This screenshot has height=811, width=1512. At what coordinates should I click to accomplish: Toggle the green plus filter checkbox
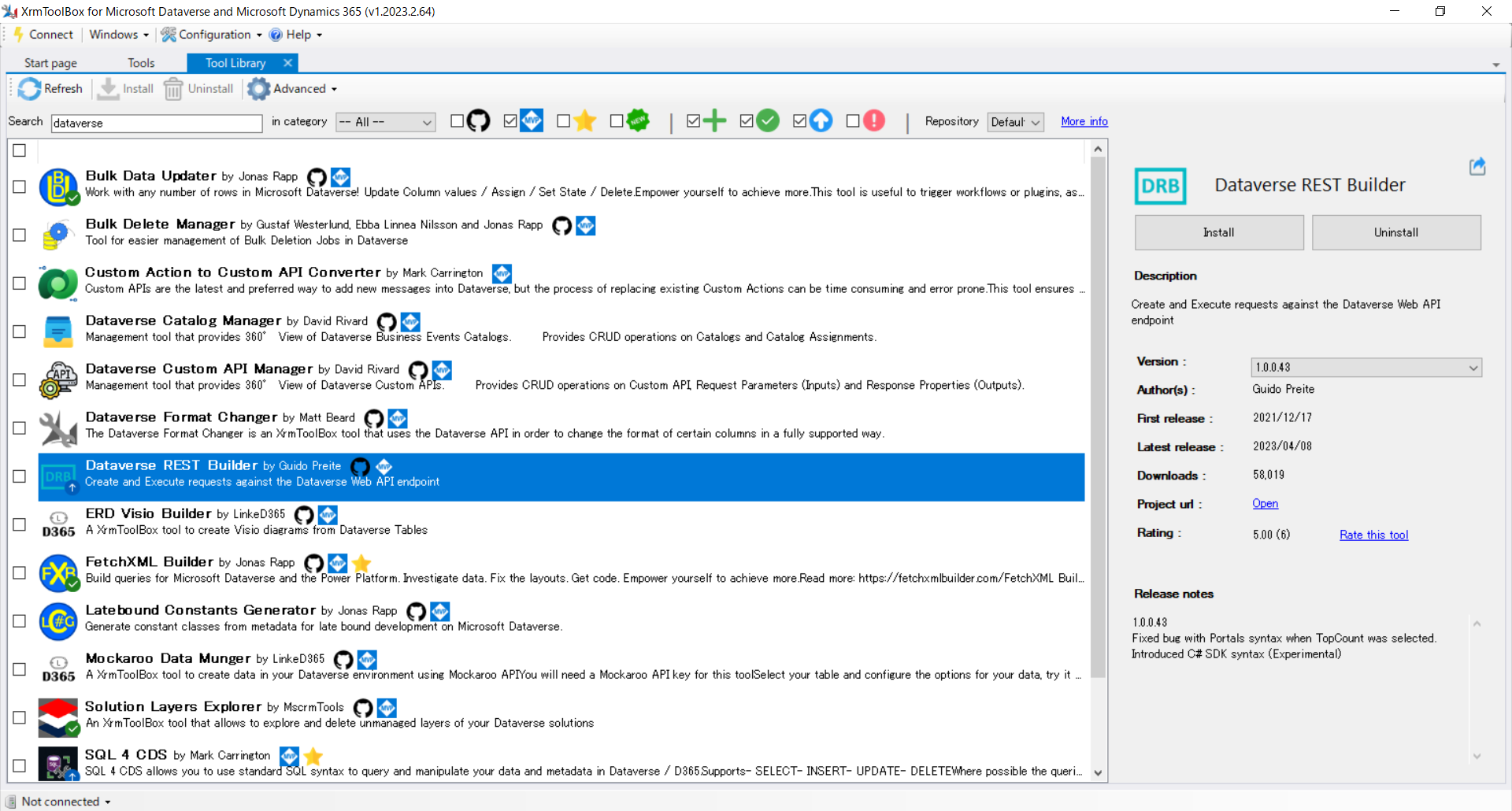coord(693,121)
